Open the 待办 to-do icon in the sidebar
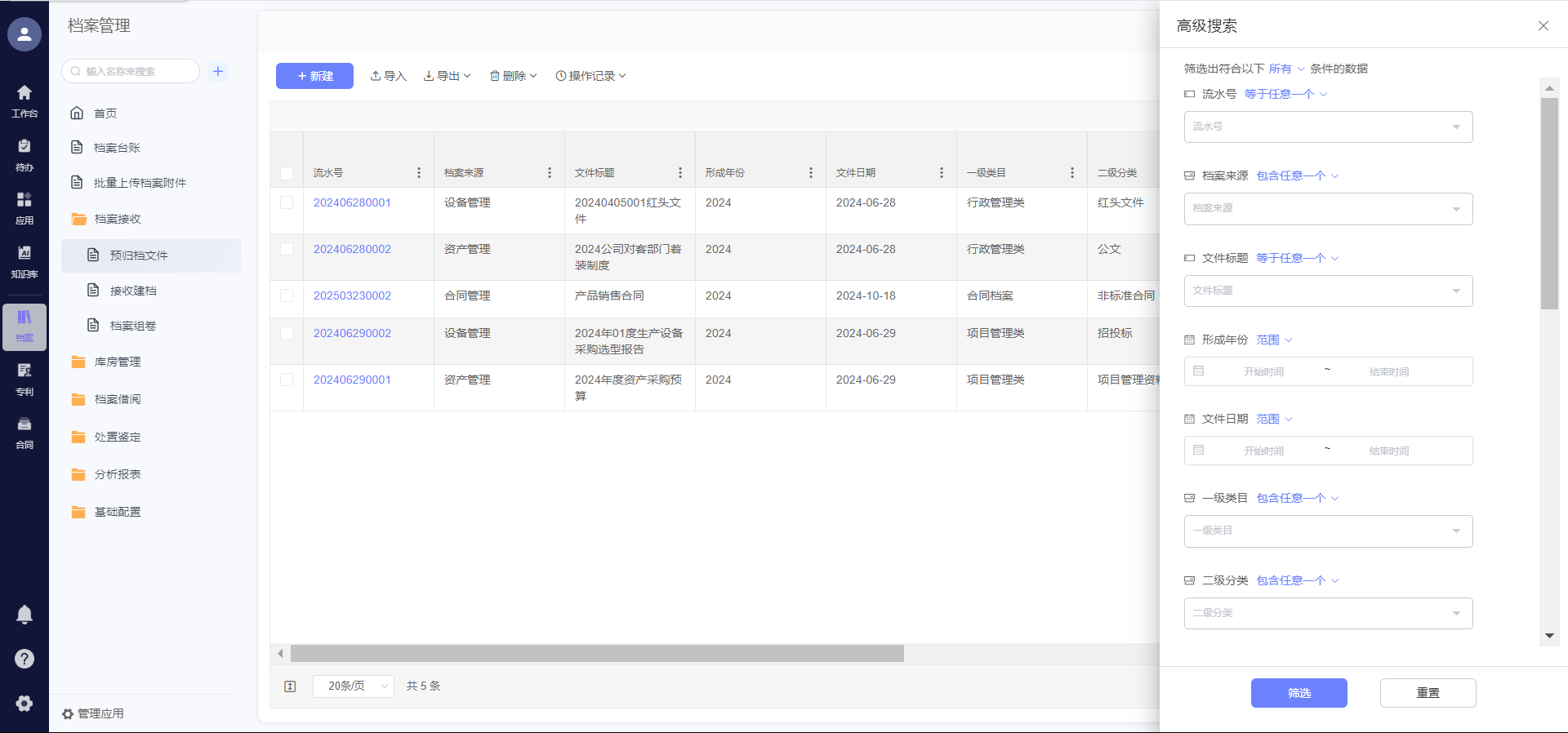Image resolution: width=1568 pixels, height=733 pixels. click(x=24, y=154)
